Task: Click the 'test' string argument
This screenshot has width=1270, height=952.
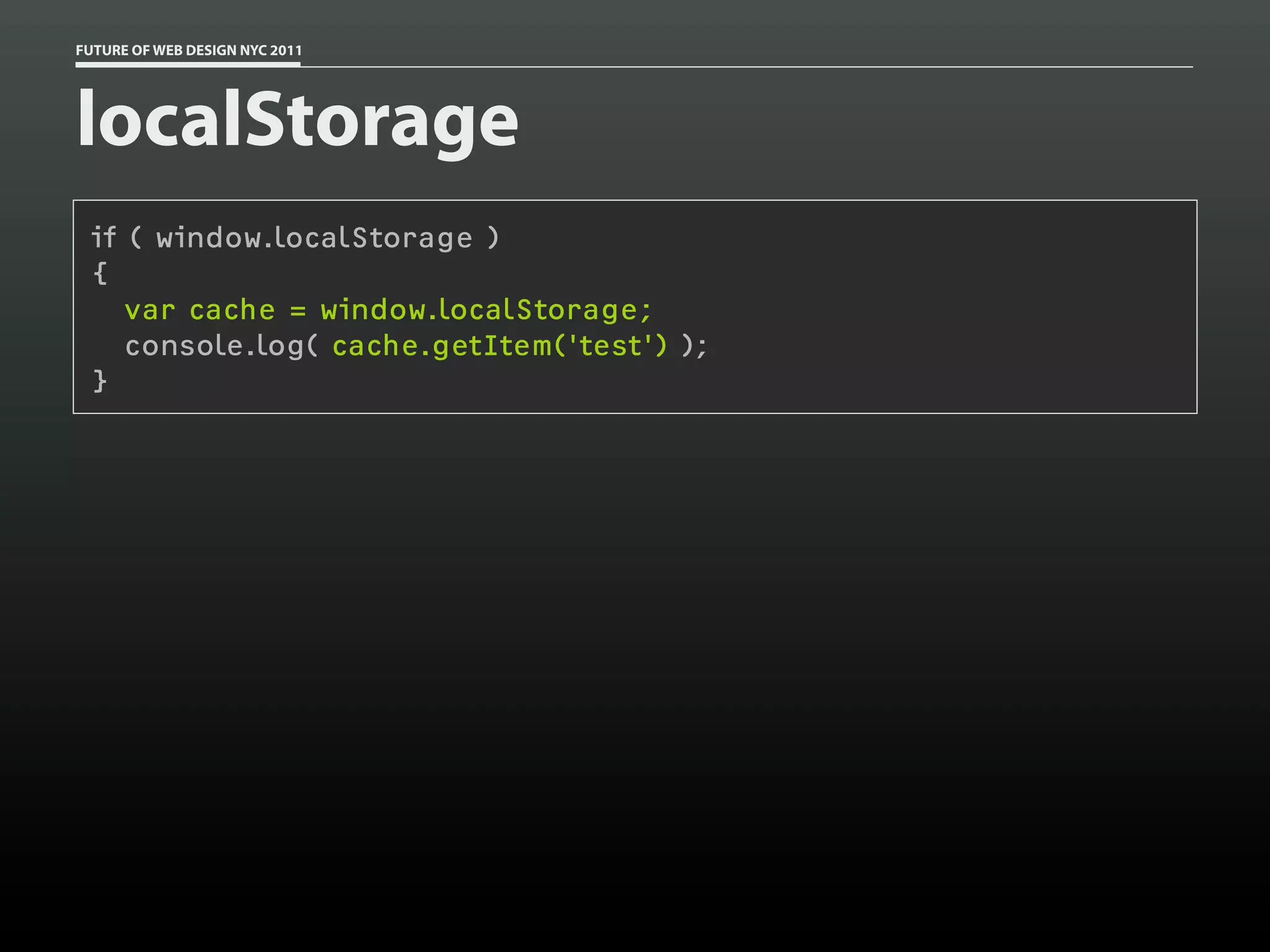Action: 614,346
